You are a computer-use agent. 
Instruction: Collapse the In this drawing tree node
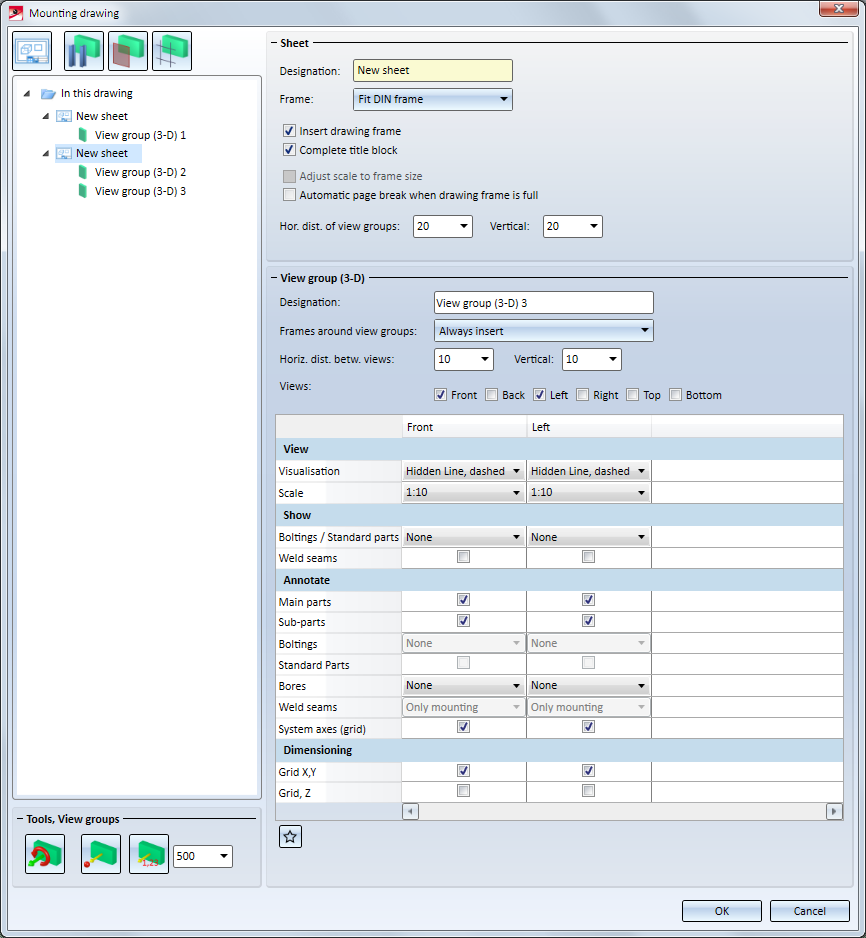tap(28, 94)
